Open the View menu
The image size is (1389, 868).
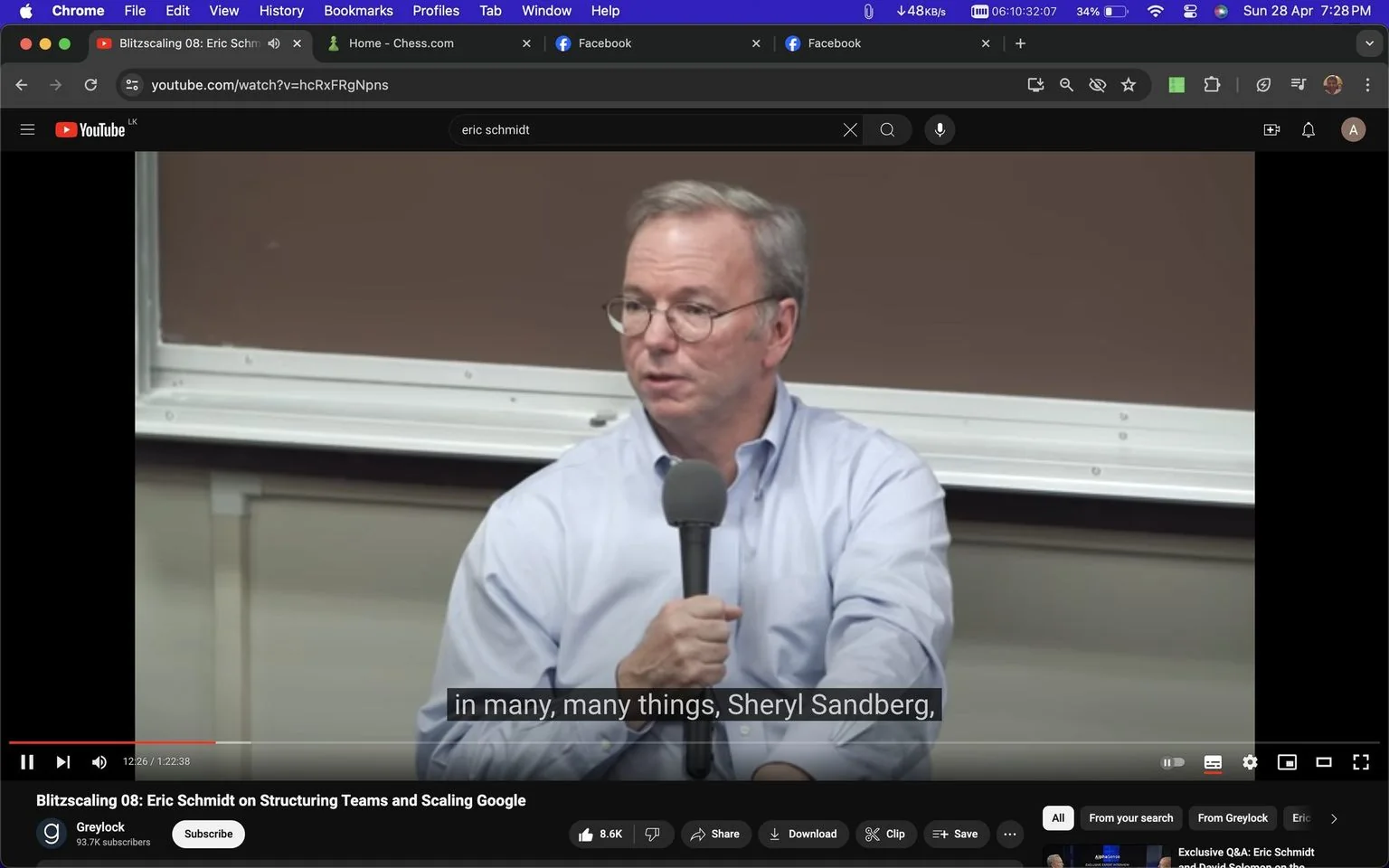pos(224,11)
